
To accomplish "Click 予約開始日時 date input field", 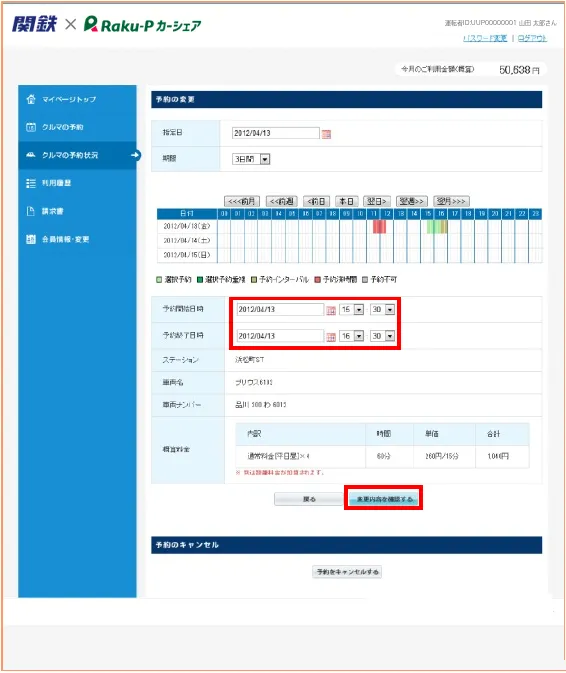I will pos(280,309).
